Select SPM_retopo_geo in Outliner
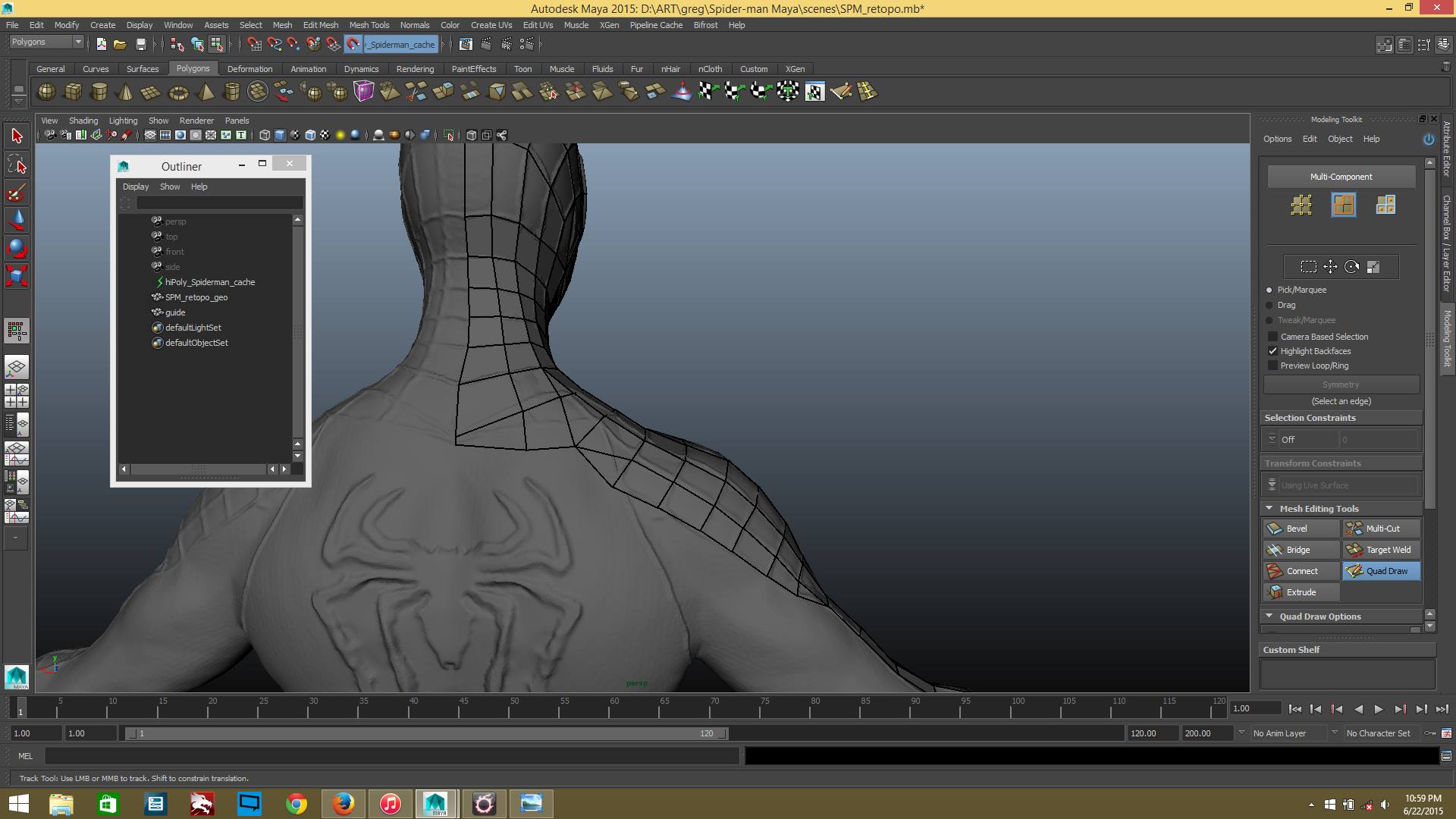The height and width of the screenshot is (819, 1456). pyautogui.click(x=196, y=297)
